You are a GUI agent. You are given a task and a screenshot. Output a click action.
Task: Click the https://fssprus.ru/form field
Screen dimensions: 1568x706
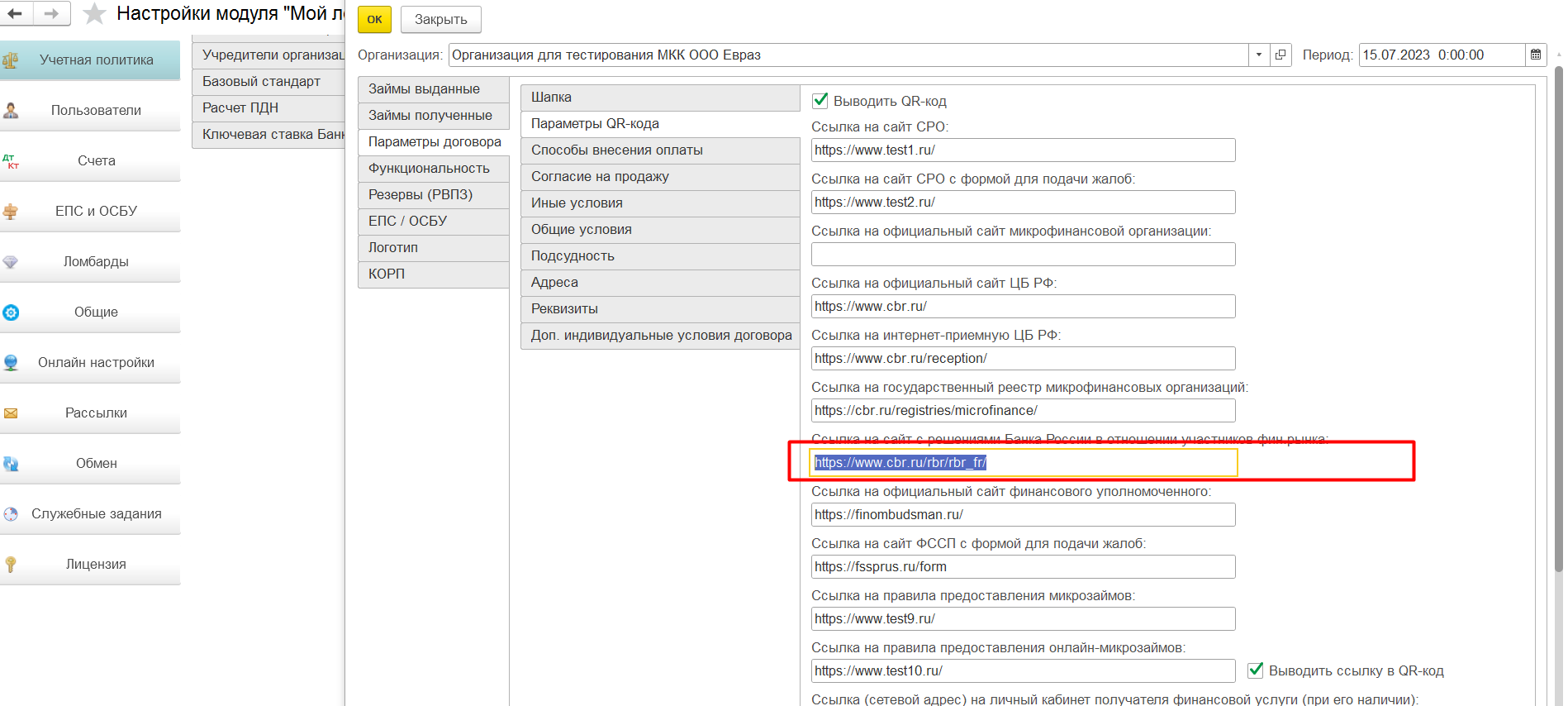(x=1023, y=567)
